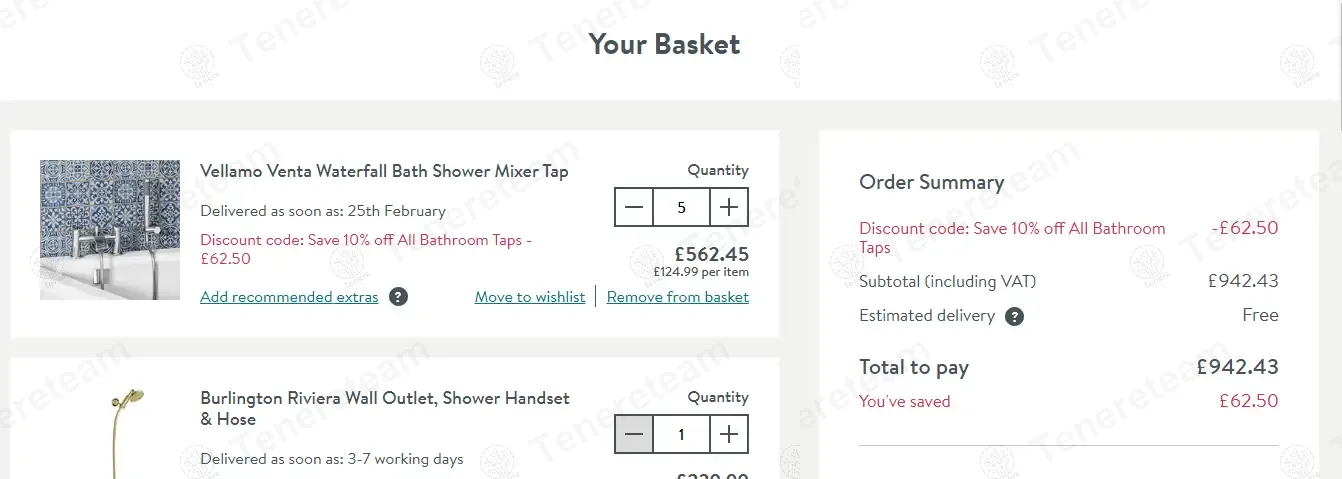Open help icon next to Estimated delivery
Screen dimensions: 1342x479
click(1014, 317)
